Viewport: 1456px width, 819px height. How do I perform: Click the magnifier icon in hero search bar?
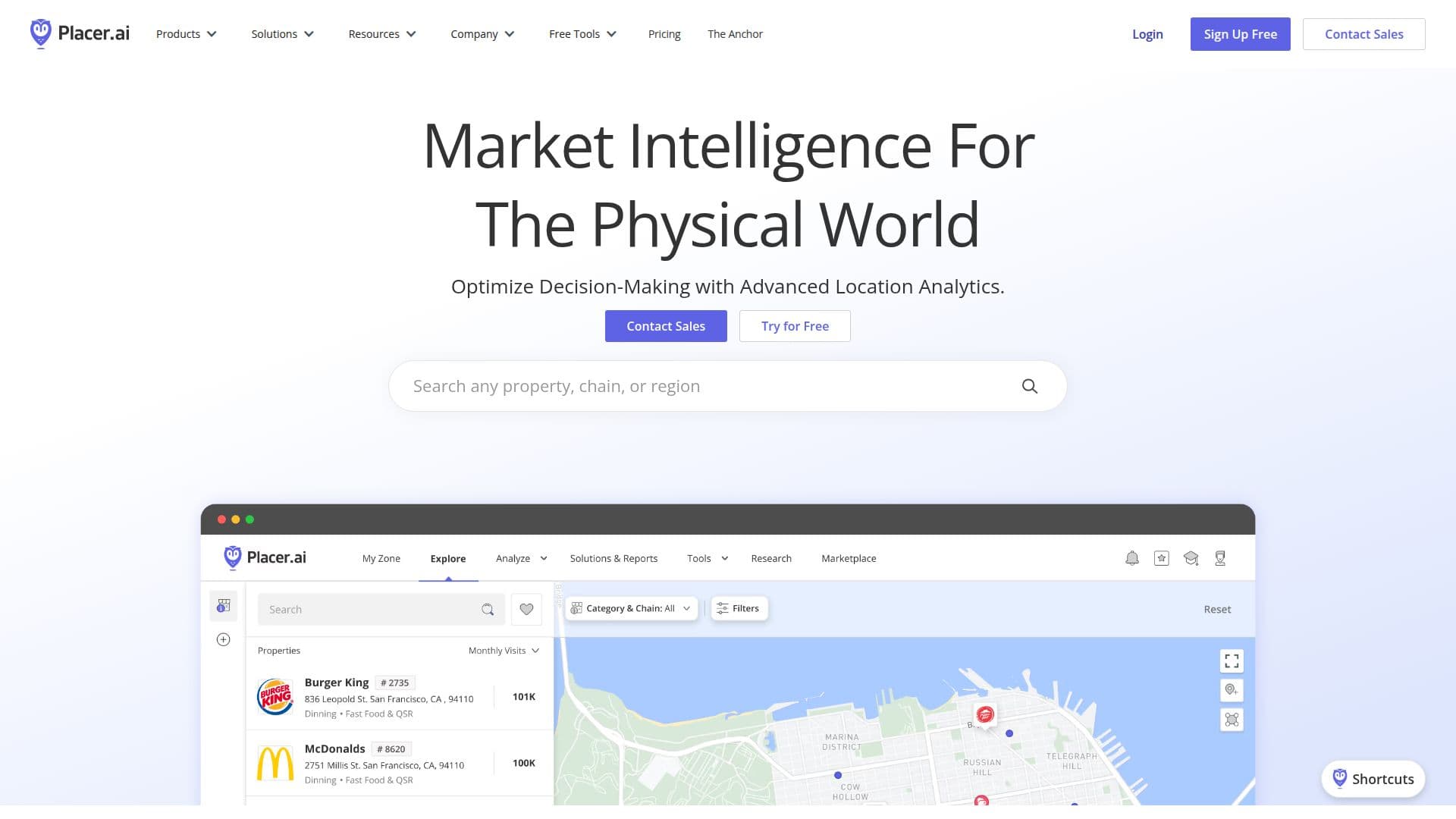1029,386
